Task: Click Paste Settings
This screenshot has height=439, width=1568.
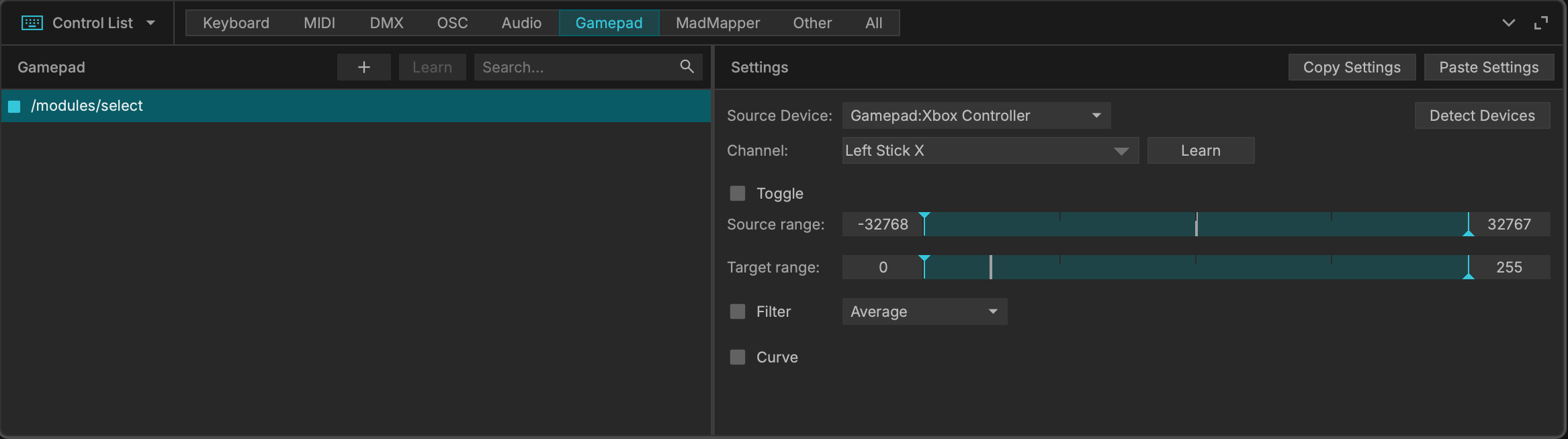Action: click(1489, 67)
